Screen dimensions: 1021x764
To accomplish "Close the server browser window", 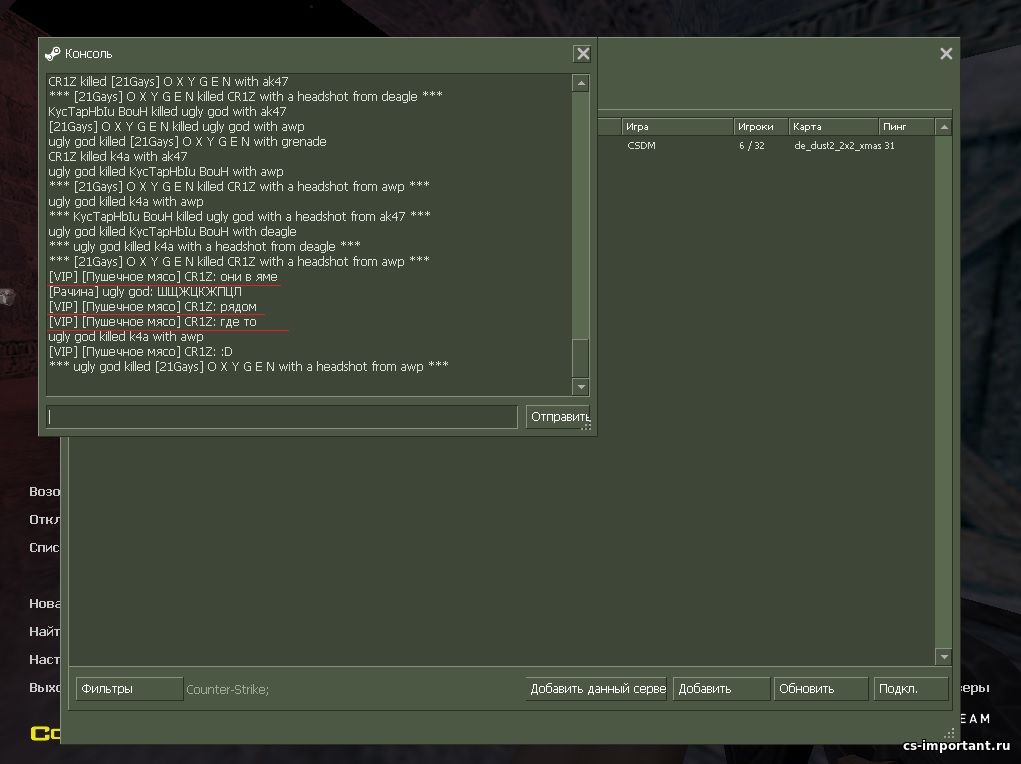I will [x=946, y=53].
